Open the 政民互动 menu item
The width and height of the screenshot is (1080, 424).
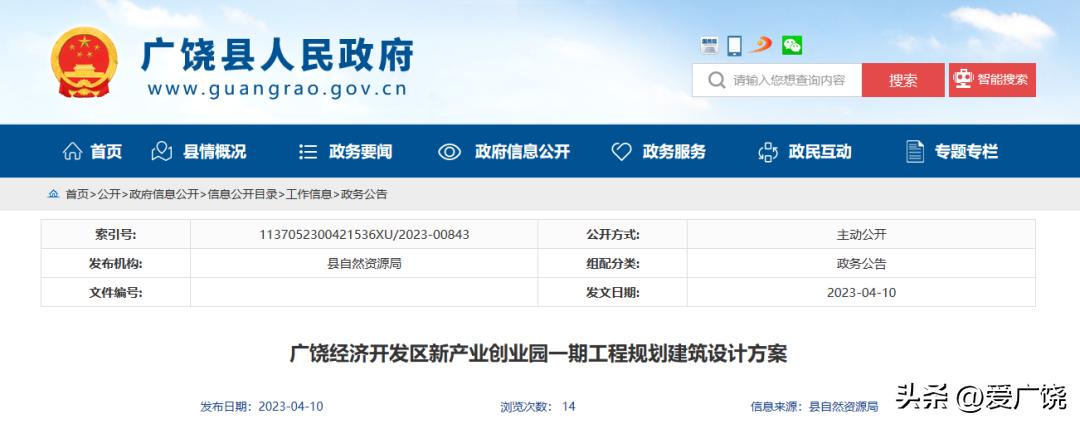820,151
